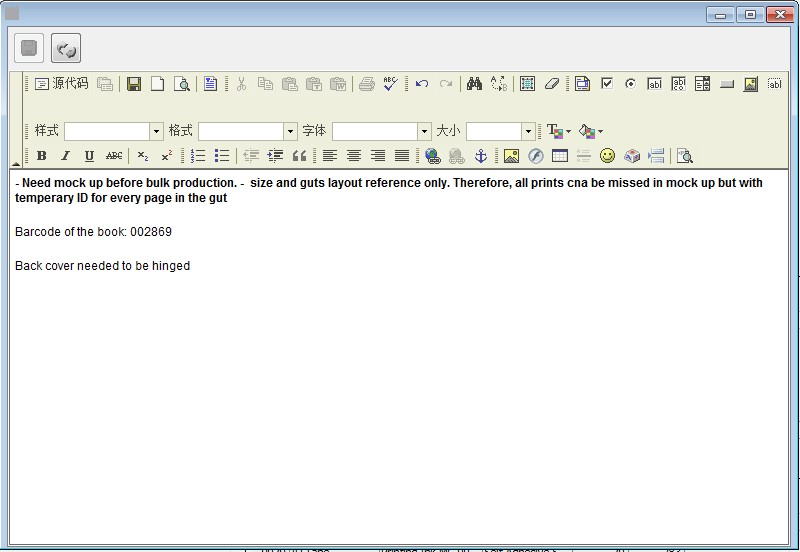This screenshot has height=552, width=800.
Task: Insert a page break
Action: pos(656,156)
